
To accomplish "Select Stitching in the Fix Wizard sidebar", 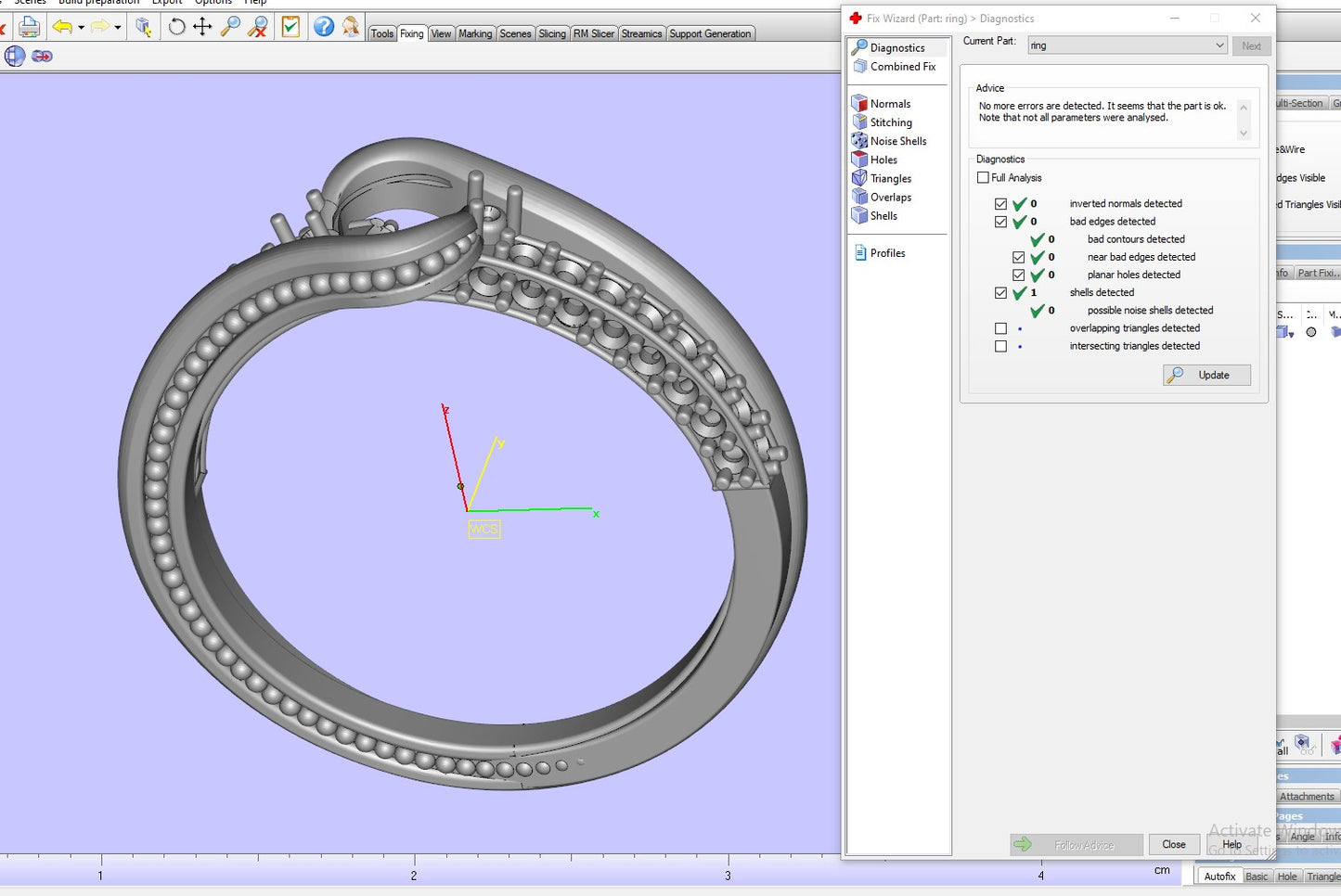I will point(890,122).
